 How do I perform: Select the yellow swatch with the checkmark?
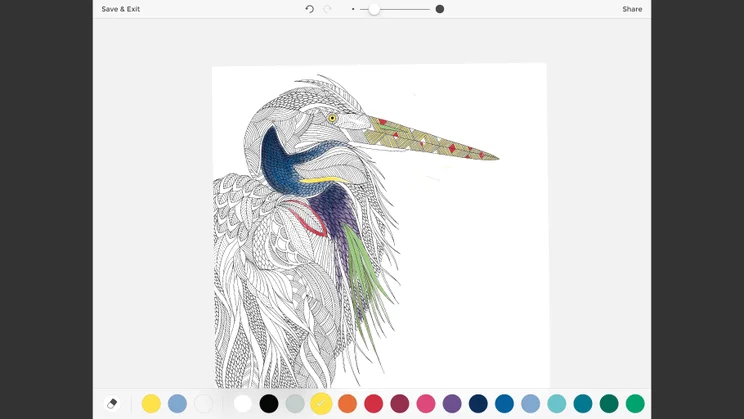321,403
